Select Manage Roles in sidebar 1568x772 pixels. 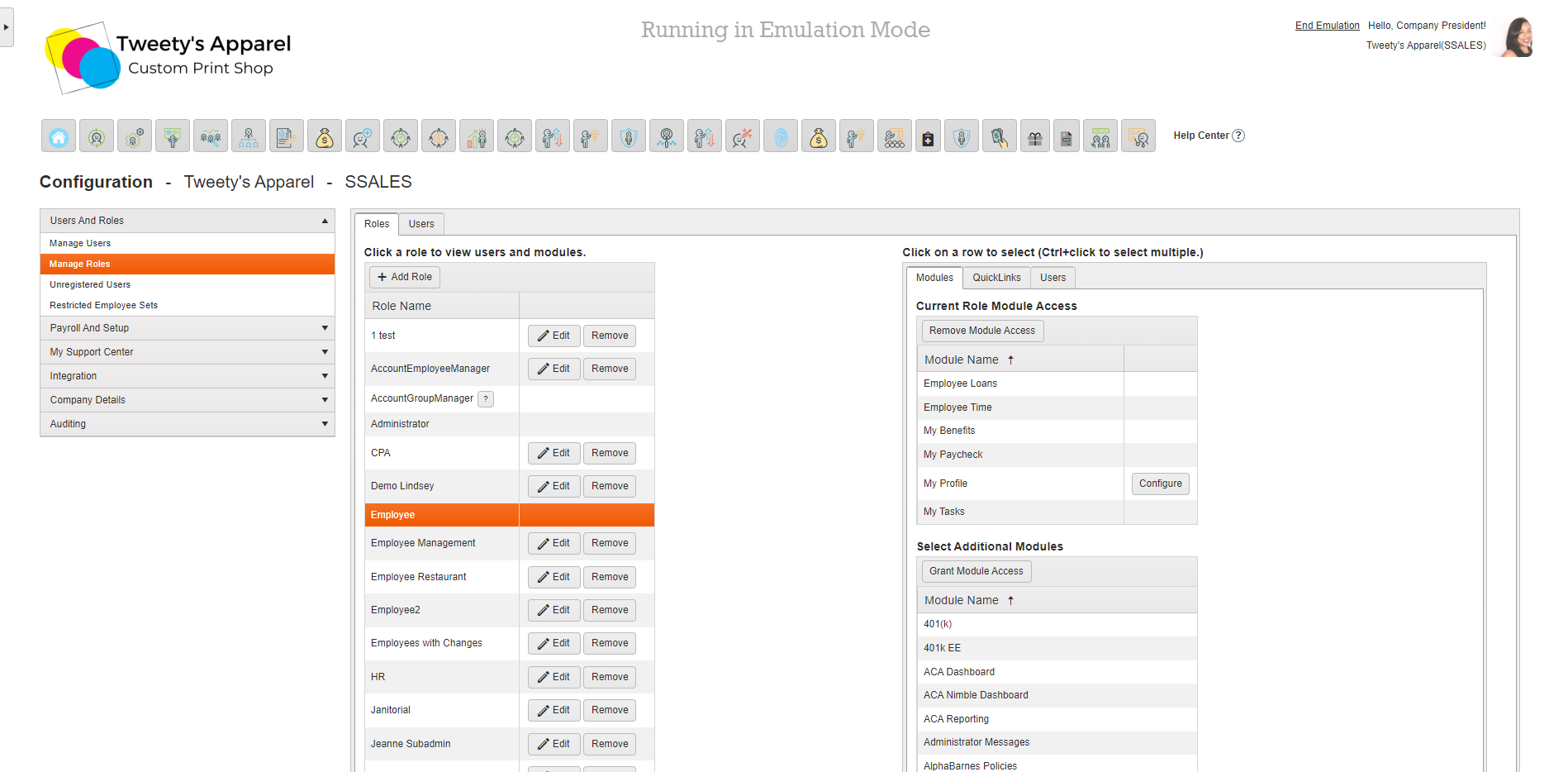[x=188, y=264]
